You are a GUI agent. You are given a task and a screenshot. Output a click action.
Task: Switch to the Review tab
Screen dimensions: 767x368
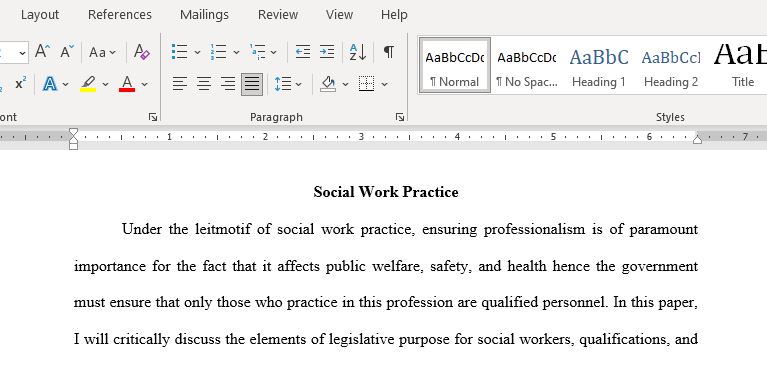click(278, 15)
